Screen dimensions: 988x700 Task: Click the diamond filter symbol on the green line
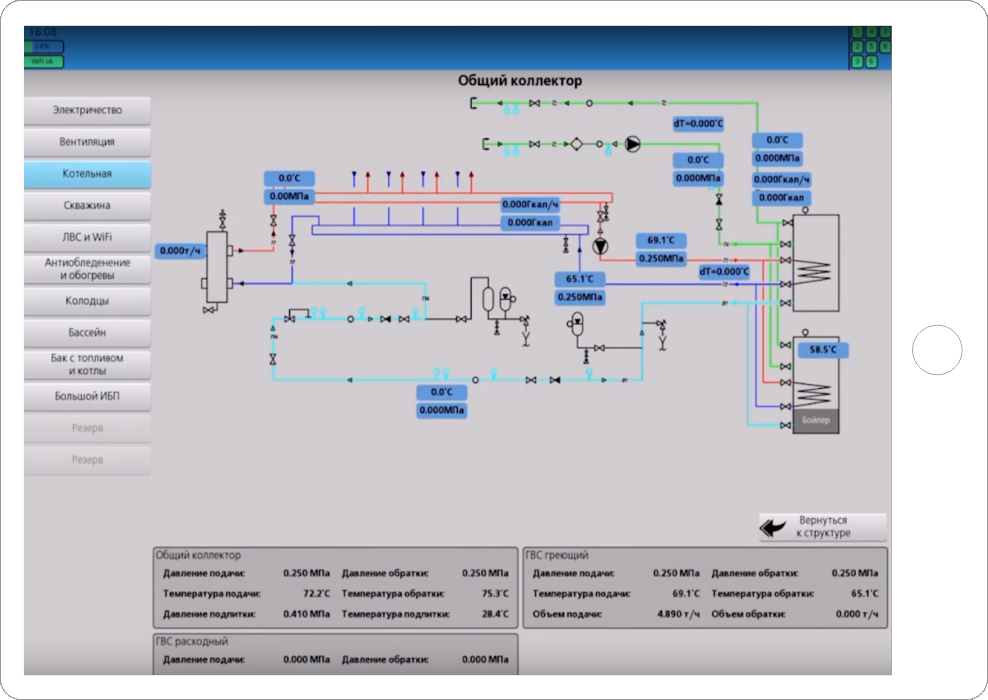coord(578,144)
